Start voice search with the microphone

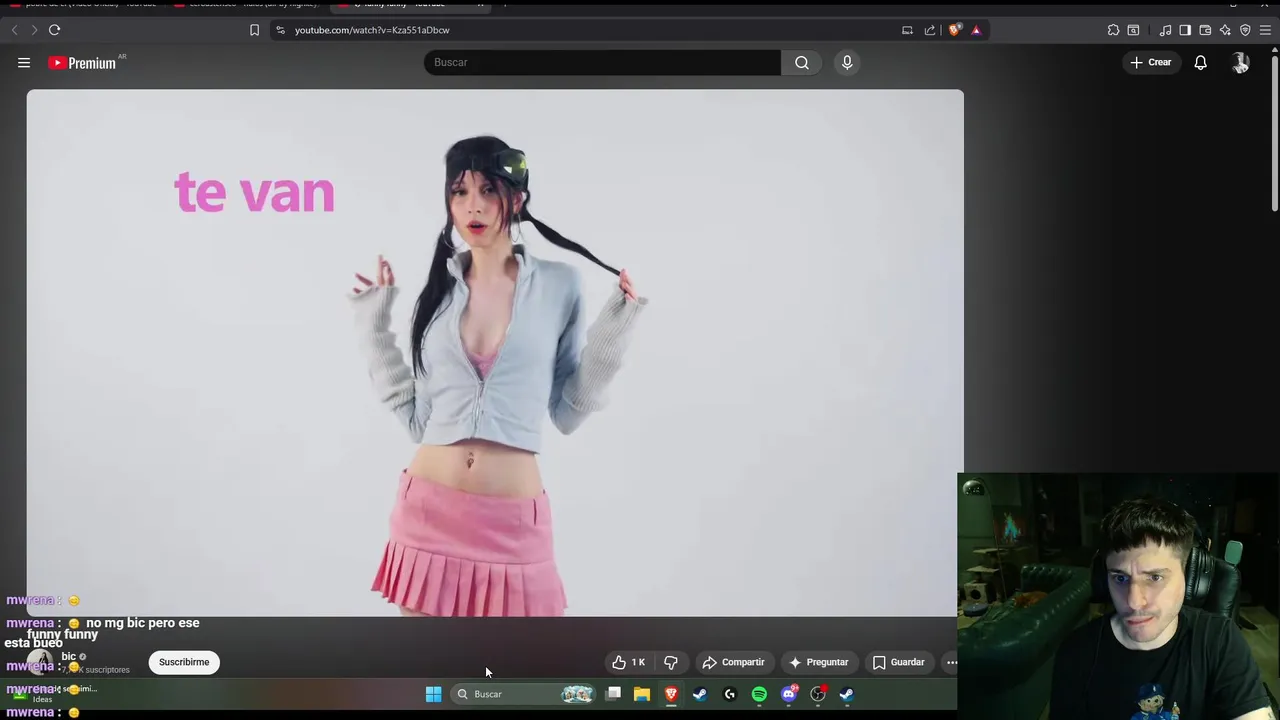coord(847,62)
